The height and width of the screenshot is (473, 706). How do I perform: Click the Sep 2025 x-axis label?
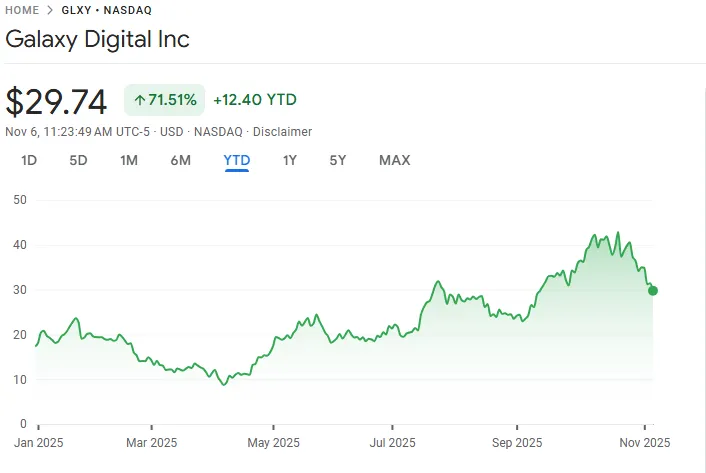coord(517,442)
